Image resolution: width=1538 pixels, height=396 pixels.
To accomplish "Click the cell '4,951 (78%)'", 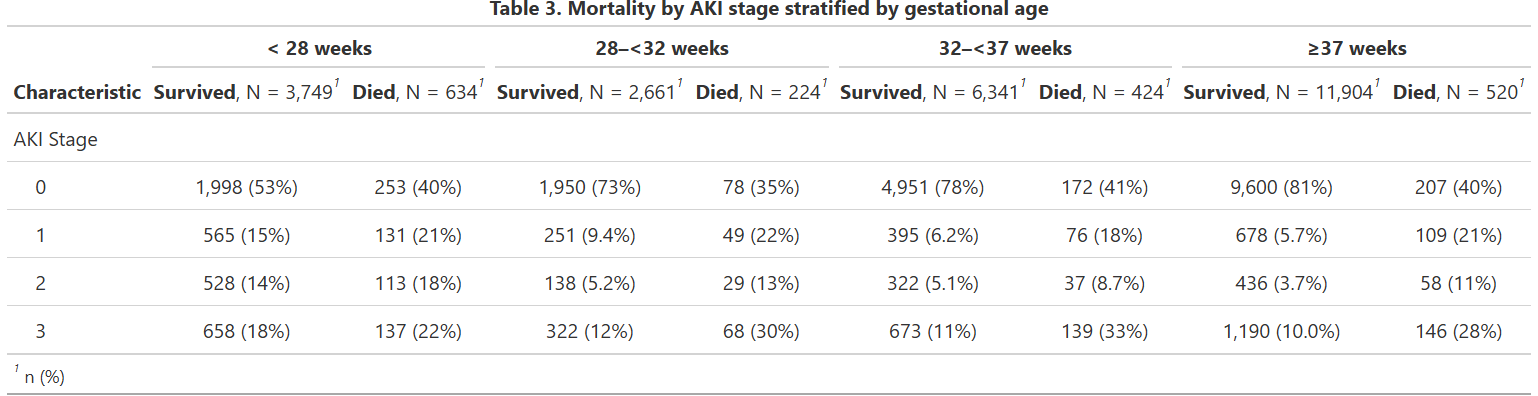I will 933,187.
